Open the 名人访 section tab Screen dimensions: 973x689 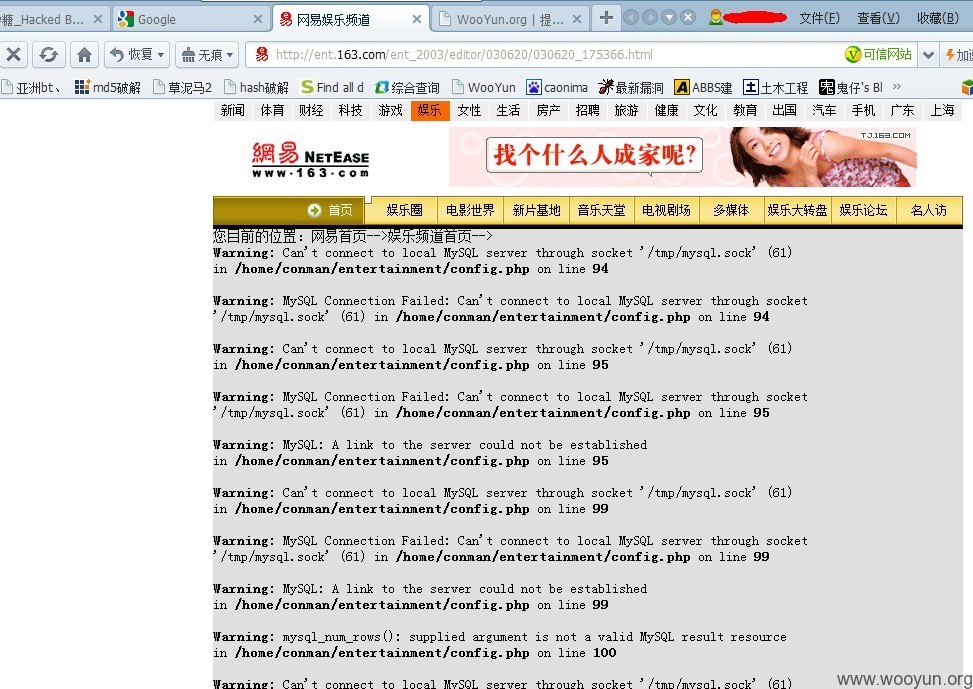point(929,210)
